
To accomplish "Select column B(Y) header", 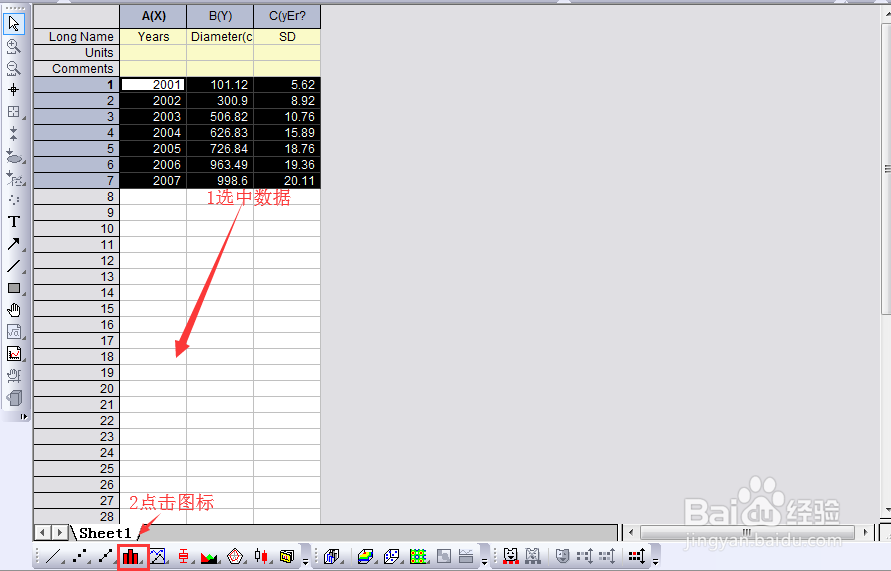I will click(220, 16).
